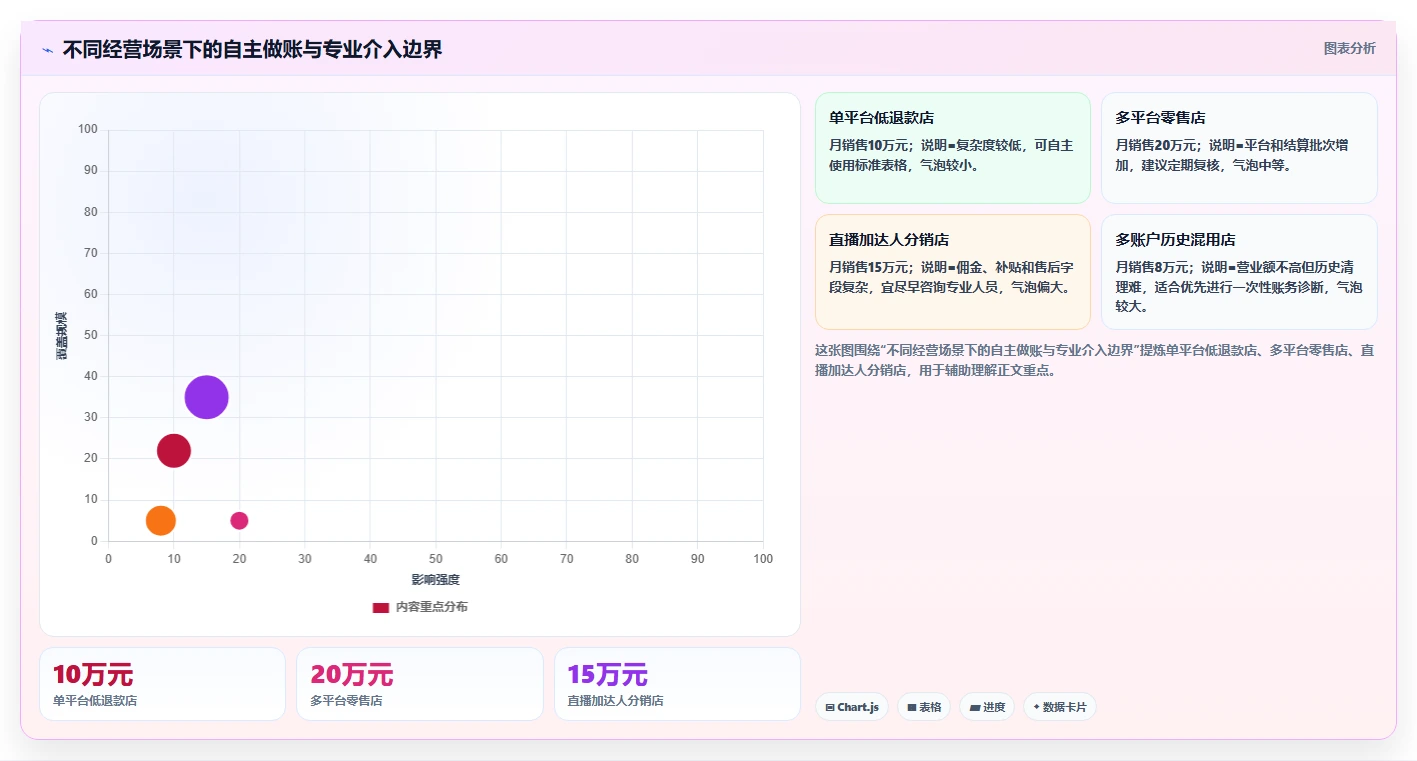Click the page title 不同经营场景下的自主做账与专业介入边界
This screenshot has width=1417, height=761.
point(252,49)
